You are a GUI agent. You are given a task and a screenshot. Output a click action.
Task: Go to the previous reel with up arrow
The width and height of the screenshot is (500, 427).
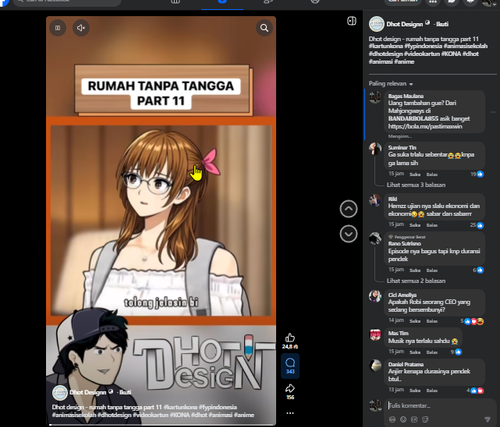[x=348, y=209]
